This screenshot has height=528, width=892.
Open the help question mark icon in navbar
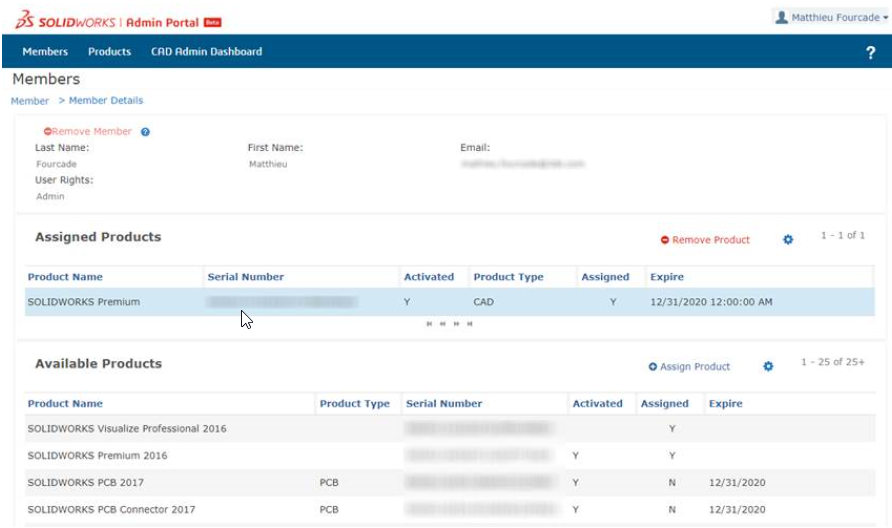[870, 52]
